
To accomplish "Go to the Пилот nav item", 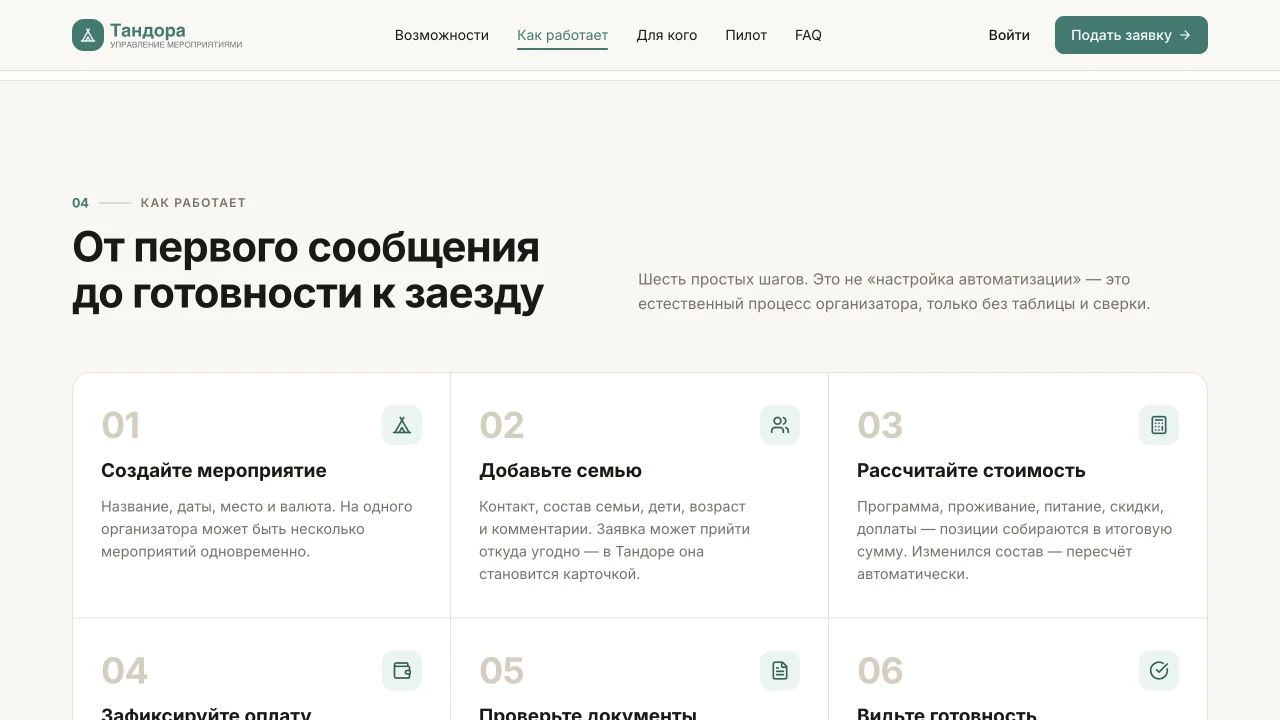I will pyautogui.click(x=746, y=35).
